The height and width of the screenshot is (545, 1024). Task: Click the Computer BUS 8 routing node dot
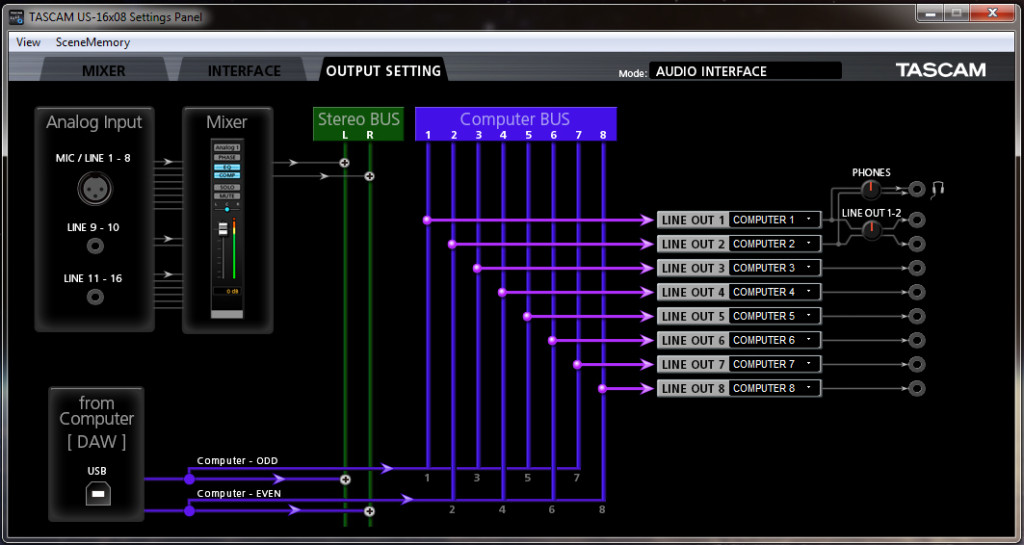(601, 389)
